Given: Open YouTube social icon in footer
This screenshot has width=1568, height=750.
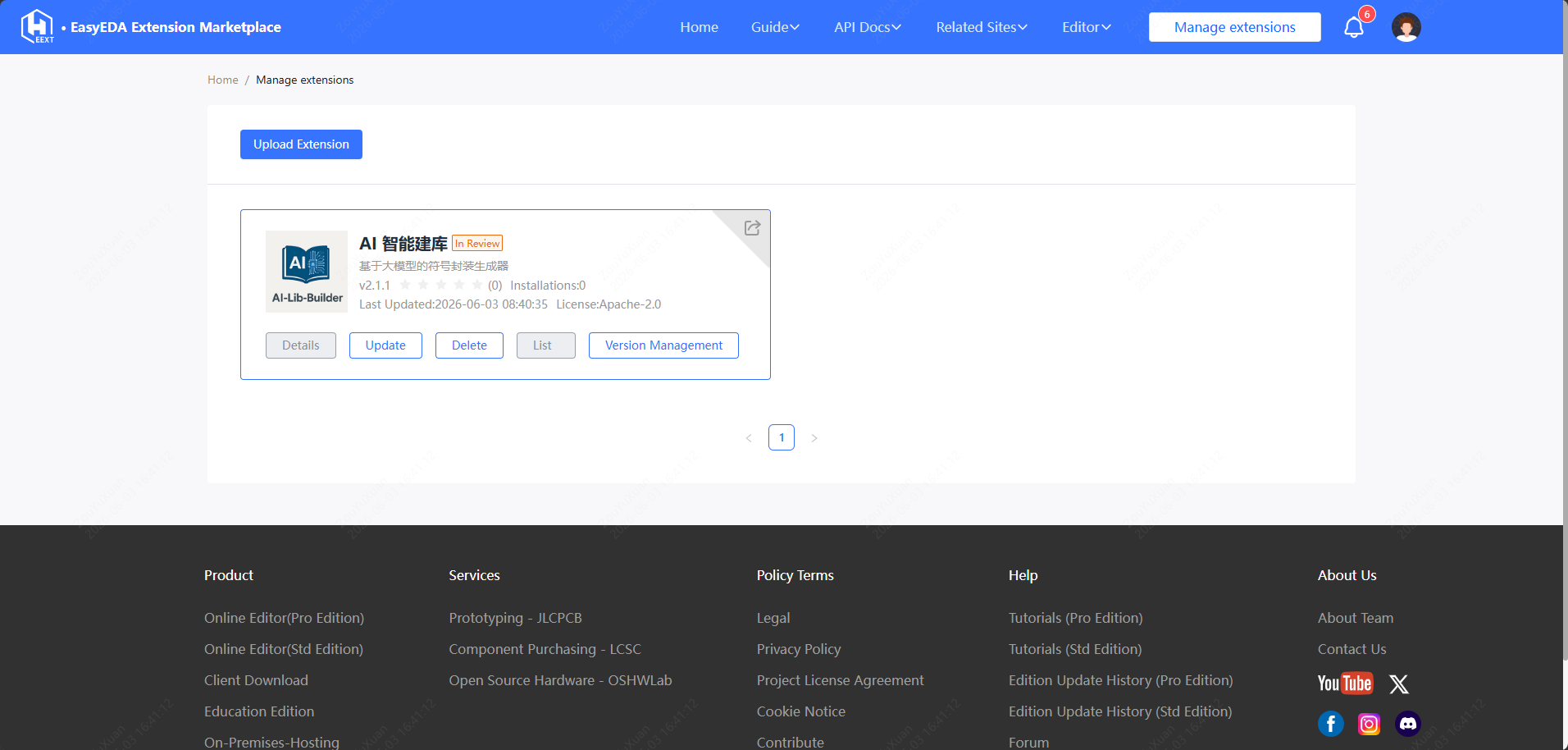Looking at the screenshot, I should [1344, 684].
